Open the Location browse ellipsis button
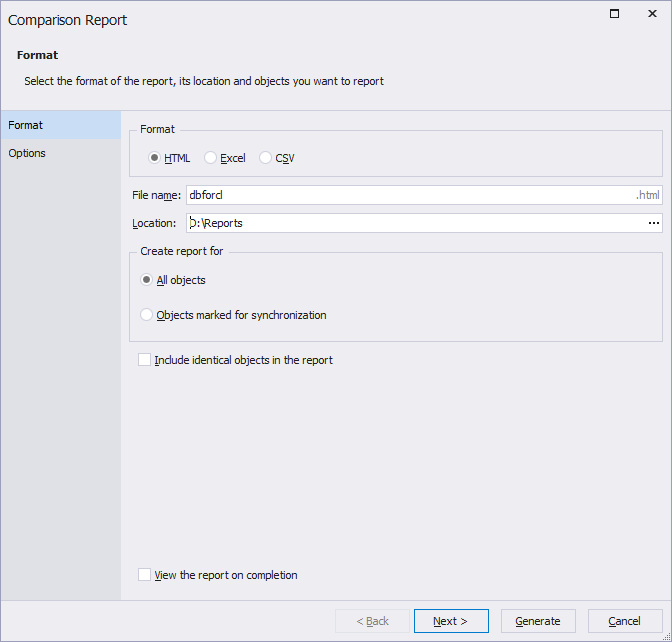This screenshot has width=672, height=642. point(653,223)
